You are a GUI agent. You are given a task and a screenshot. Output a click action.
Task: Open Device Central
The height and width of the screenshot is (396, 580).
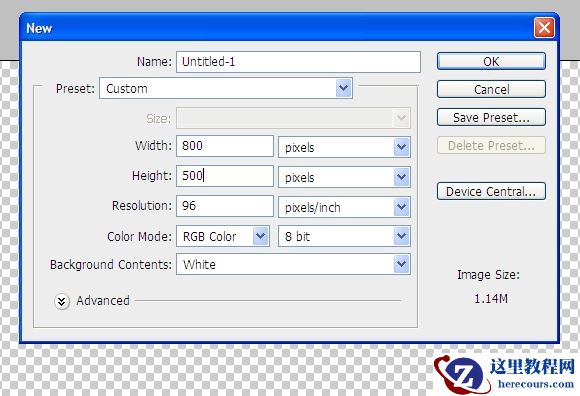[x=491, y=191]
